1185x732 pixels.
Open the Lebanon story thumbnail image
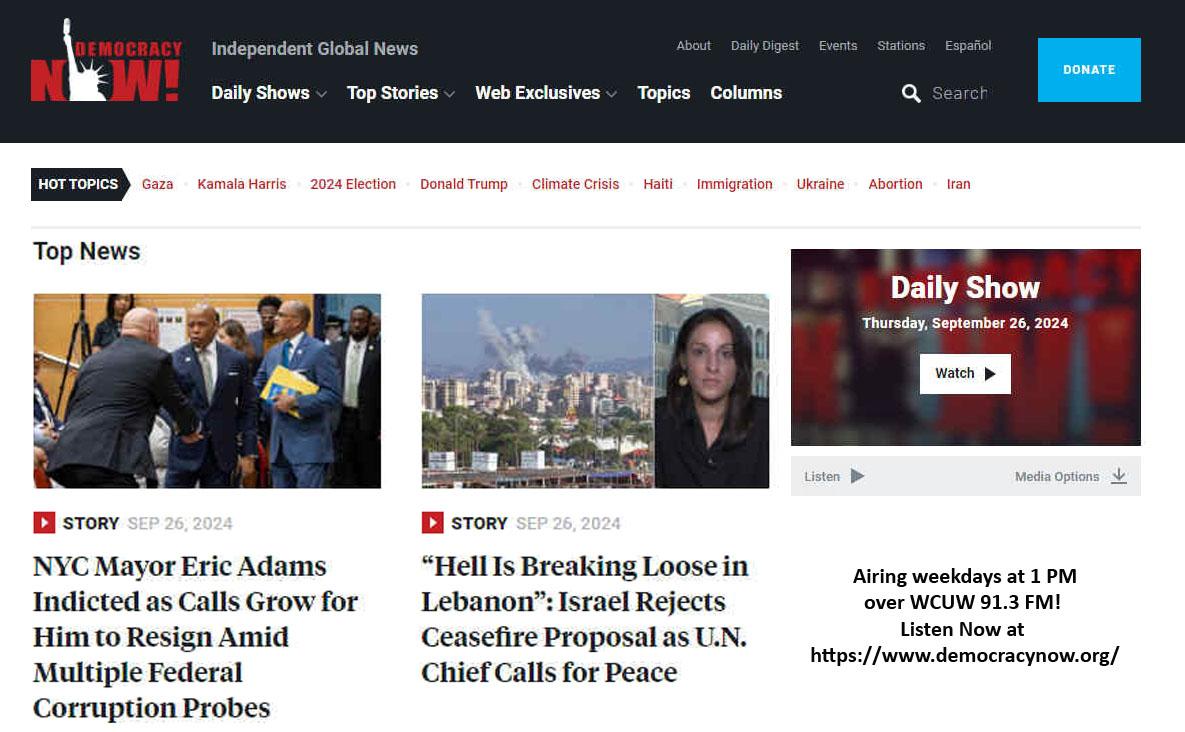(x=596, y=391)
